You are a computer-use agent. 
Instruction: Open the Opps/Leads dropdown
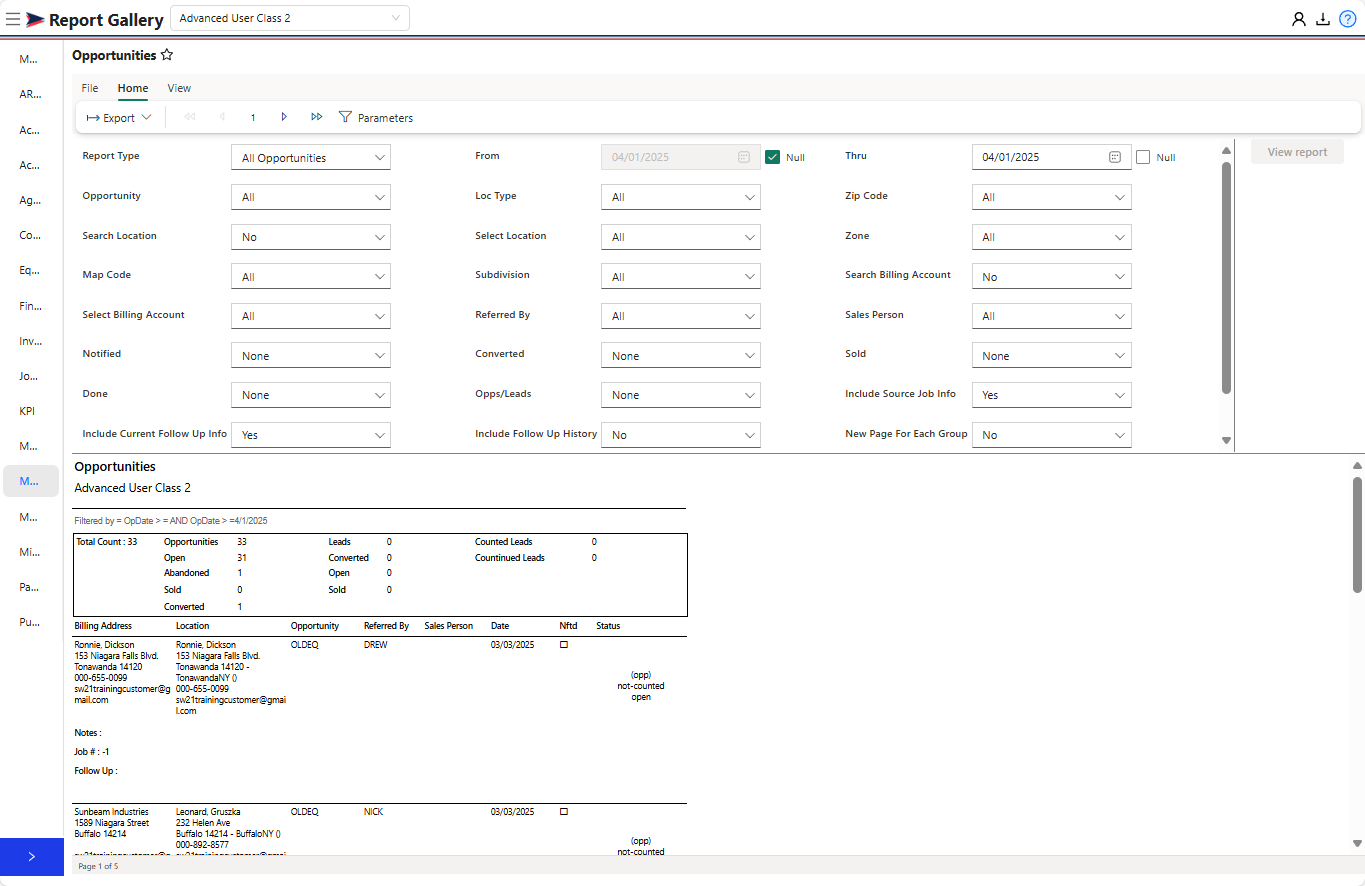click(681, 395)
